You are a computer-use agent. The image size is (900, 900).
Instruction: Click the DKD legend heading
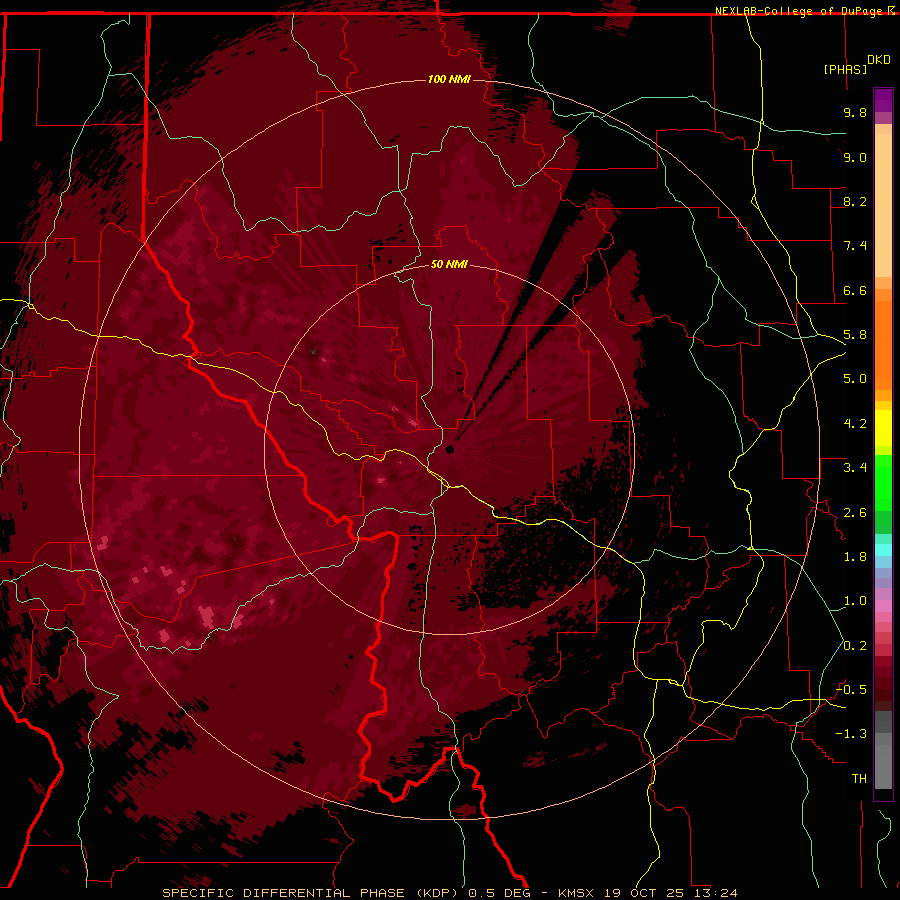[879, 60]
